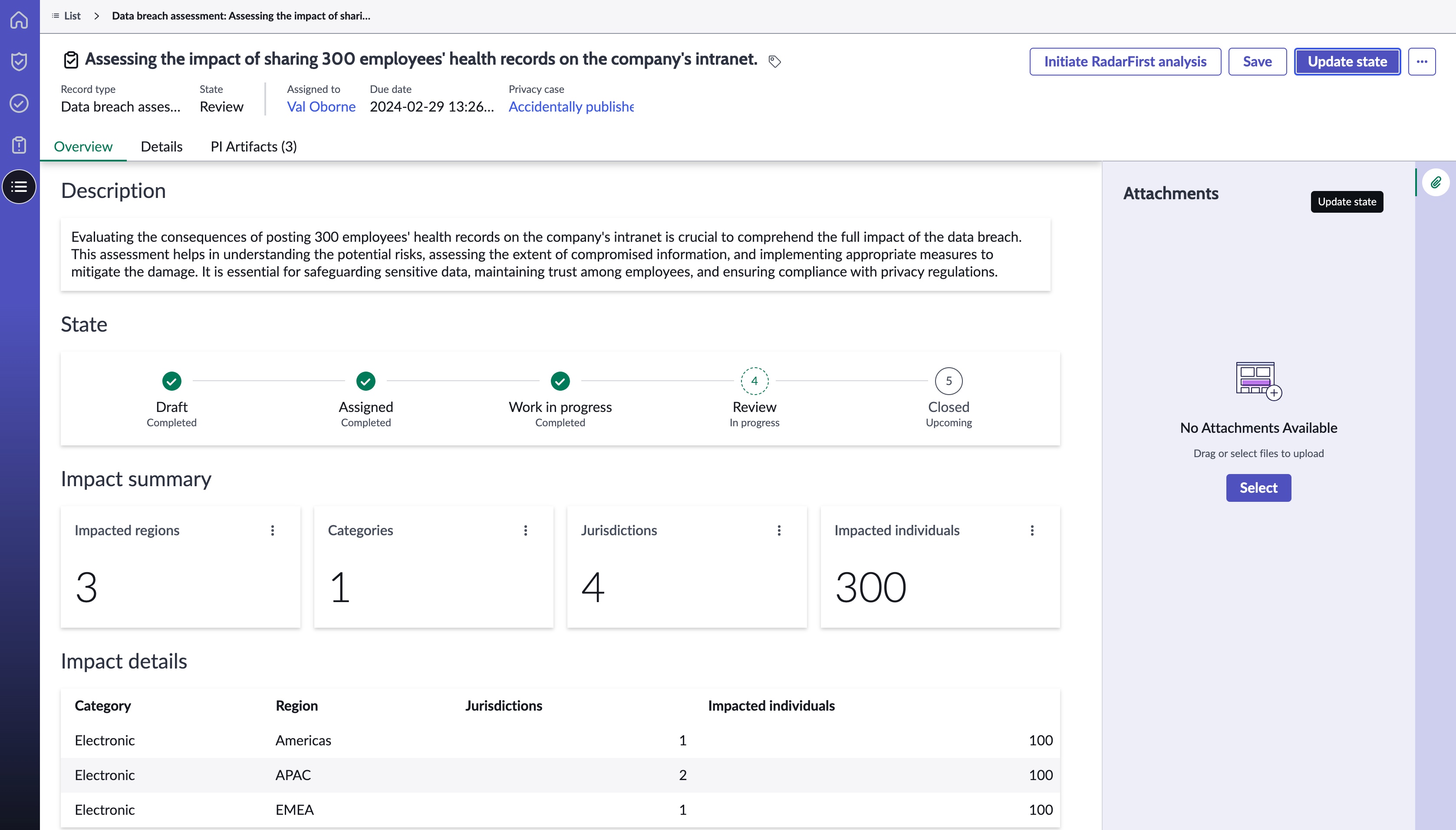Image resolution: width=1456 pixels, height=830 pixels.
Task: Click the Record type value Data breach assessment
Action: coord(121,107)
